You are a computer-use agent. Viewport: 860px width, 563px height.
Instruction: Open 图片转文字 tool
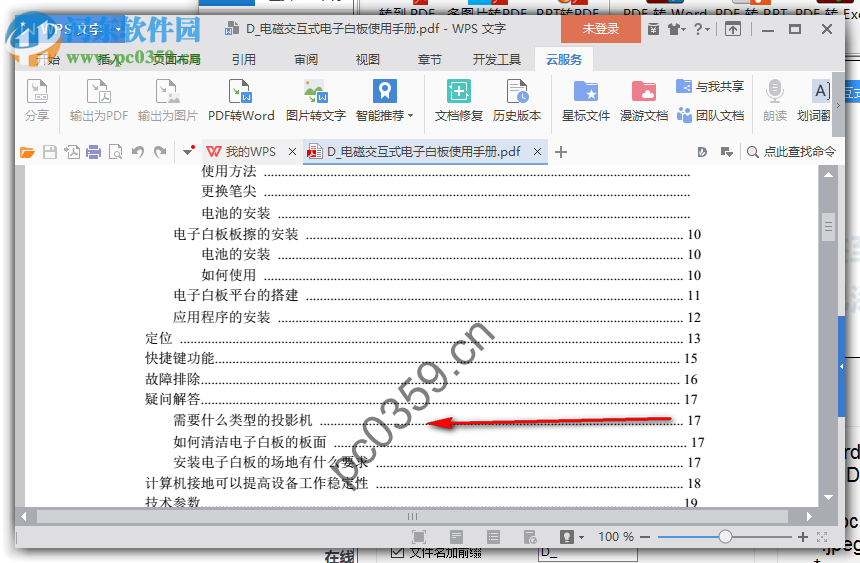pyautogui.click(x=316, y=99)
